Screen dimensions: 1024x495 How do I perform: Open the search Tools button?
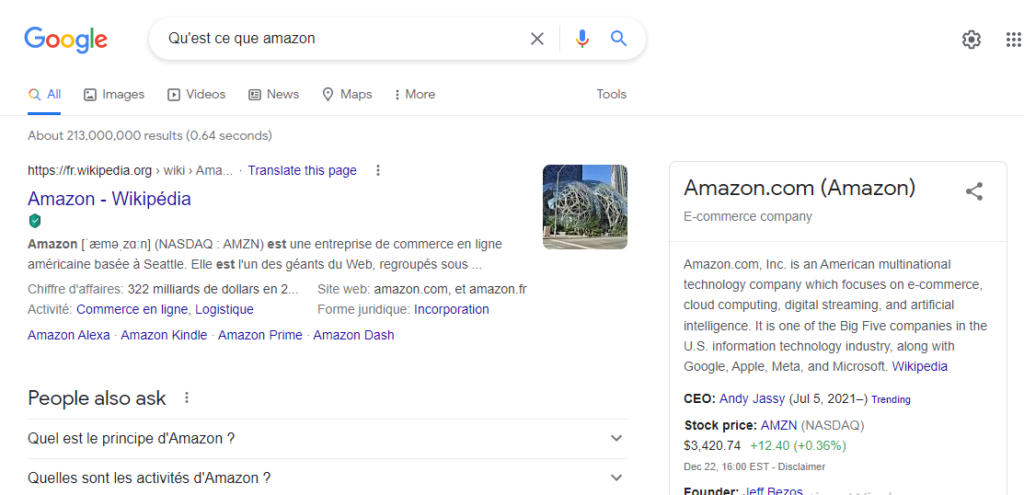[611, 94]
